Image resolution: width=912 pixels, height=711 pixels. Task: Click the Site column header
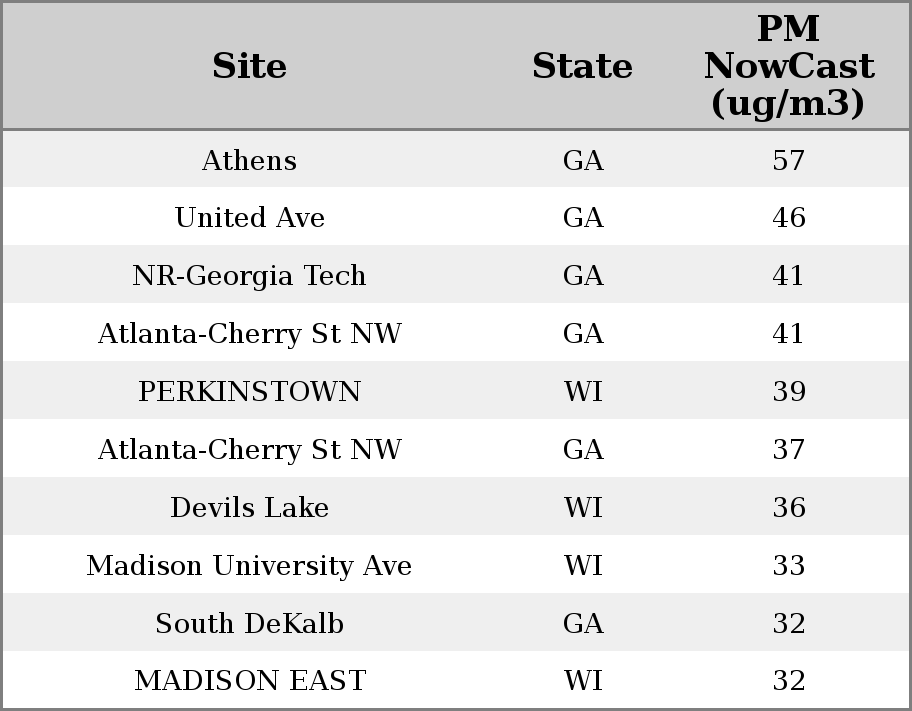[250, 66]
